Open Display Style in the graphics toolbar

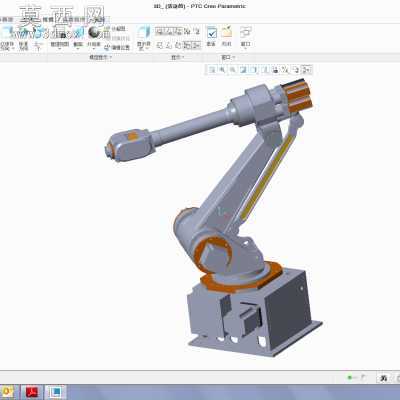[254, 70]
